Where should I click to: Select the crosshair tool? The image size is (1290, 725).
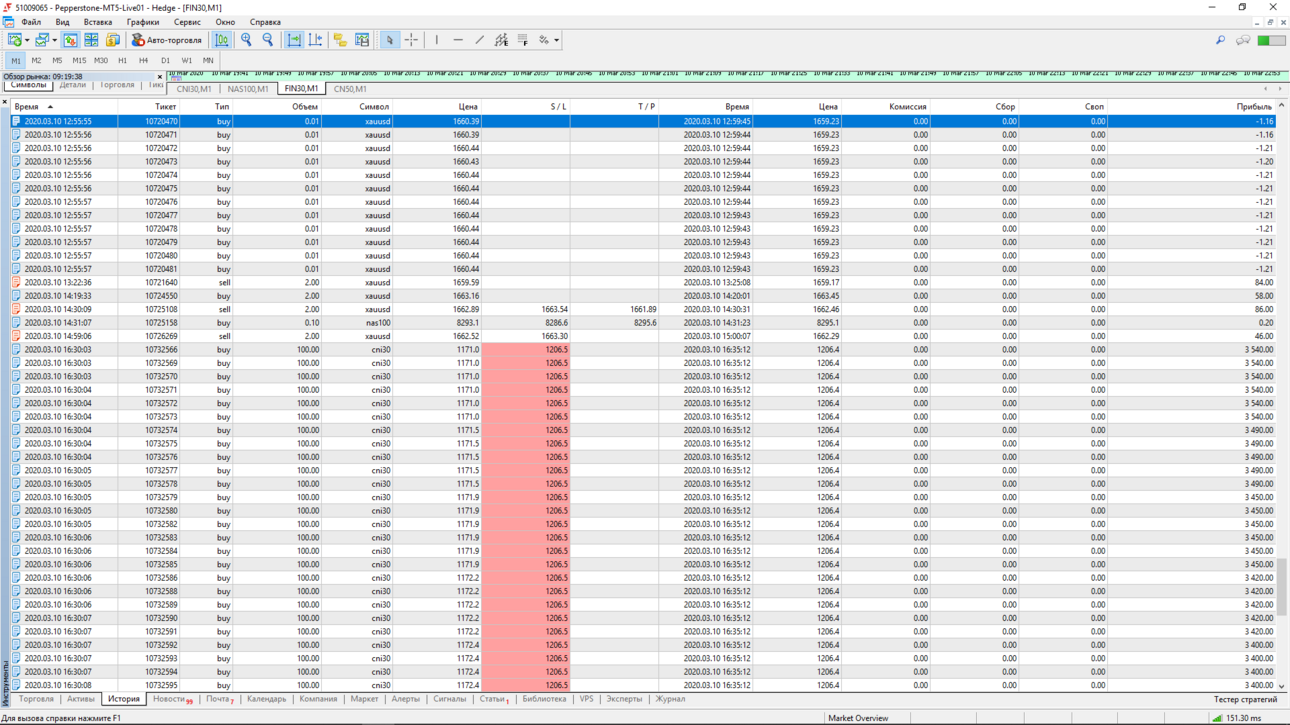point(411,40)
